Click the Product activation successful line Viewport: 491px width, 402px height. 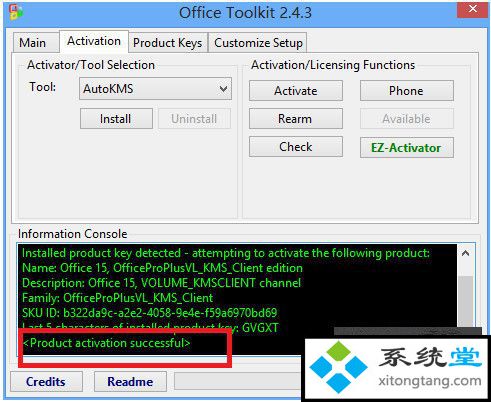107,343
